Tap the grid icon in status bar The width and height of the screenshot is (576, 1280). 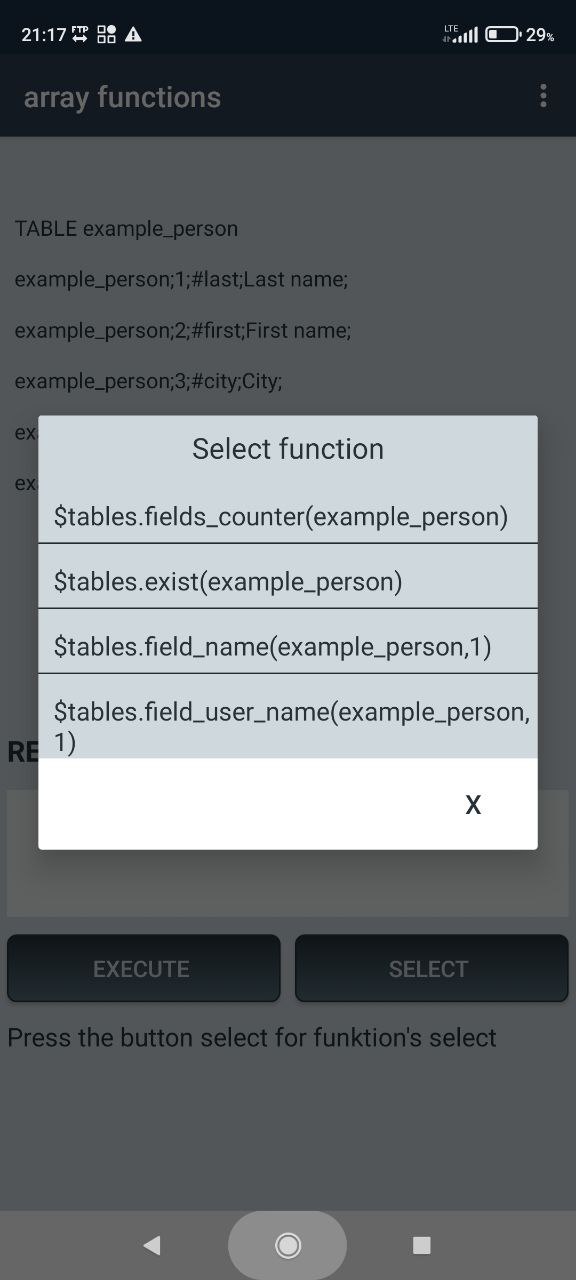[x=107, y=34]
